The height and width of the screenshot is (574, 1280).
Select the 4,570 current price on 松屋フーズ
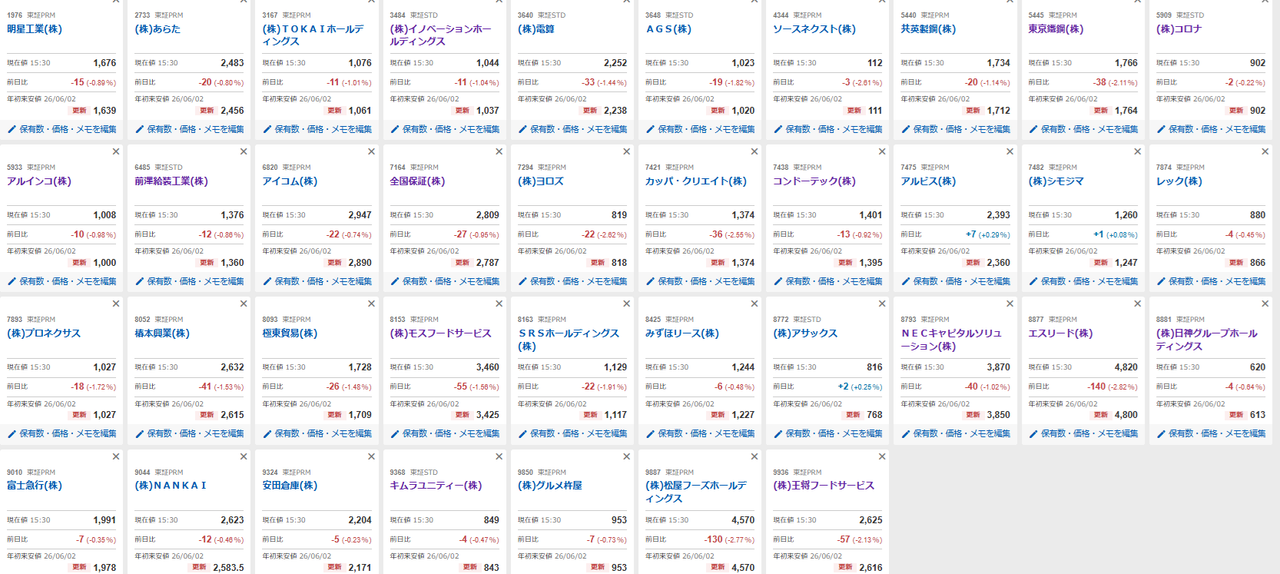point(743,520)
